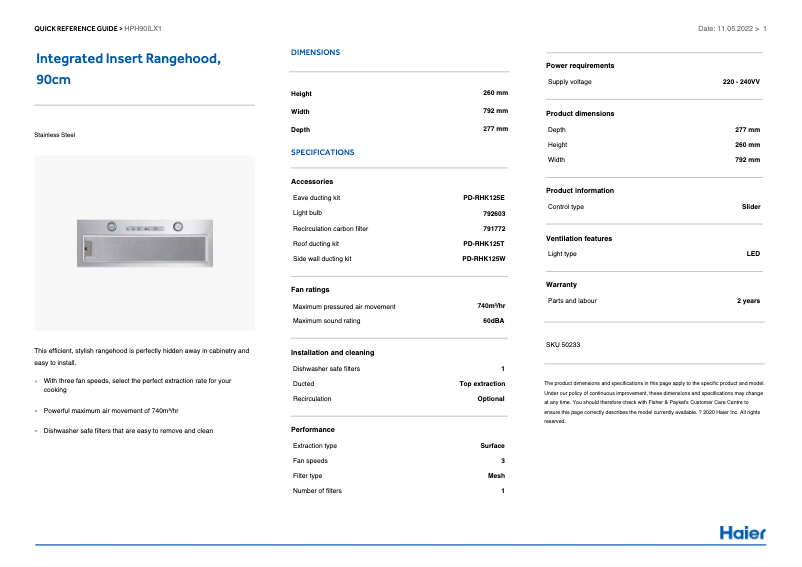Select the Recirculation carbon filter row label
The width and height of the screenshot is (802, 567).
click(330, 229)
